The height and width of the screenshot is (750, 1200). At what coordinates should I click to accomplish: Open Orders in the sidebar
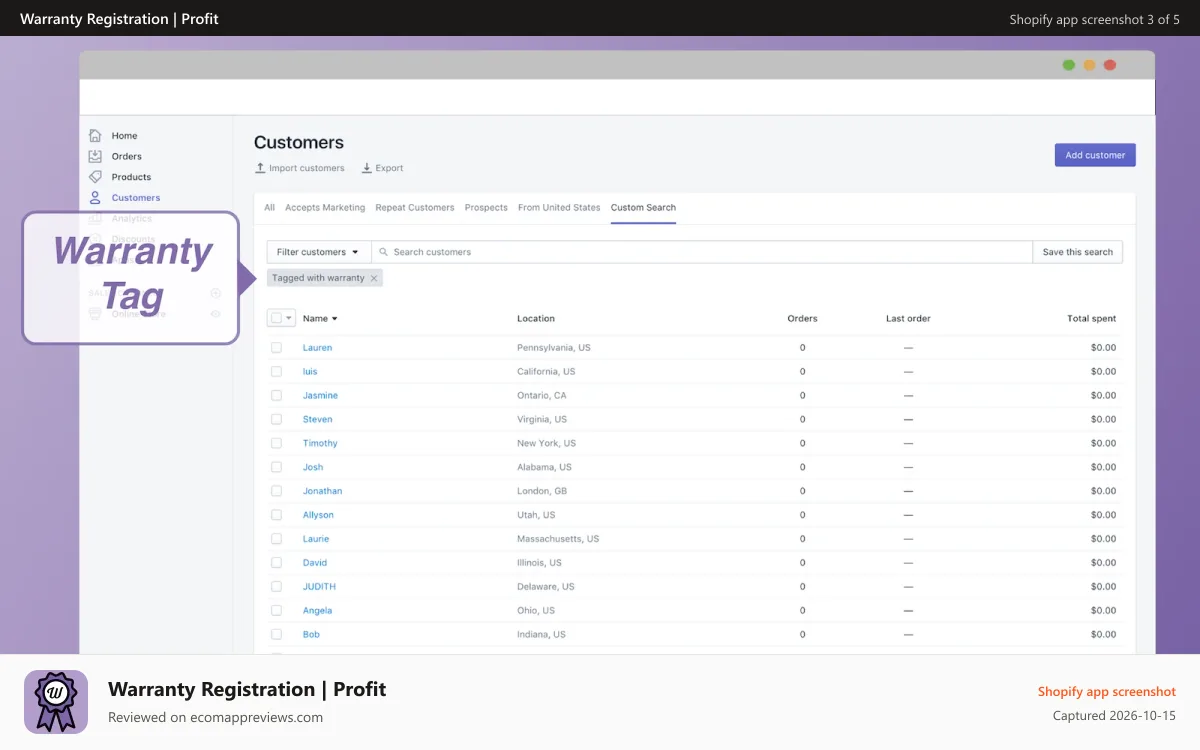(x=127, y=157)
